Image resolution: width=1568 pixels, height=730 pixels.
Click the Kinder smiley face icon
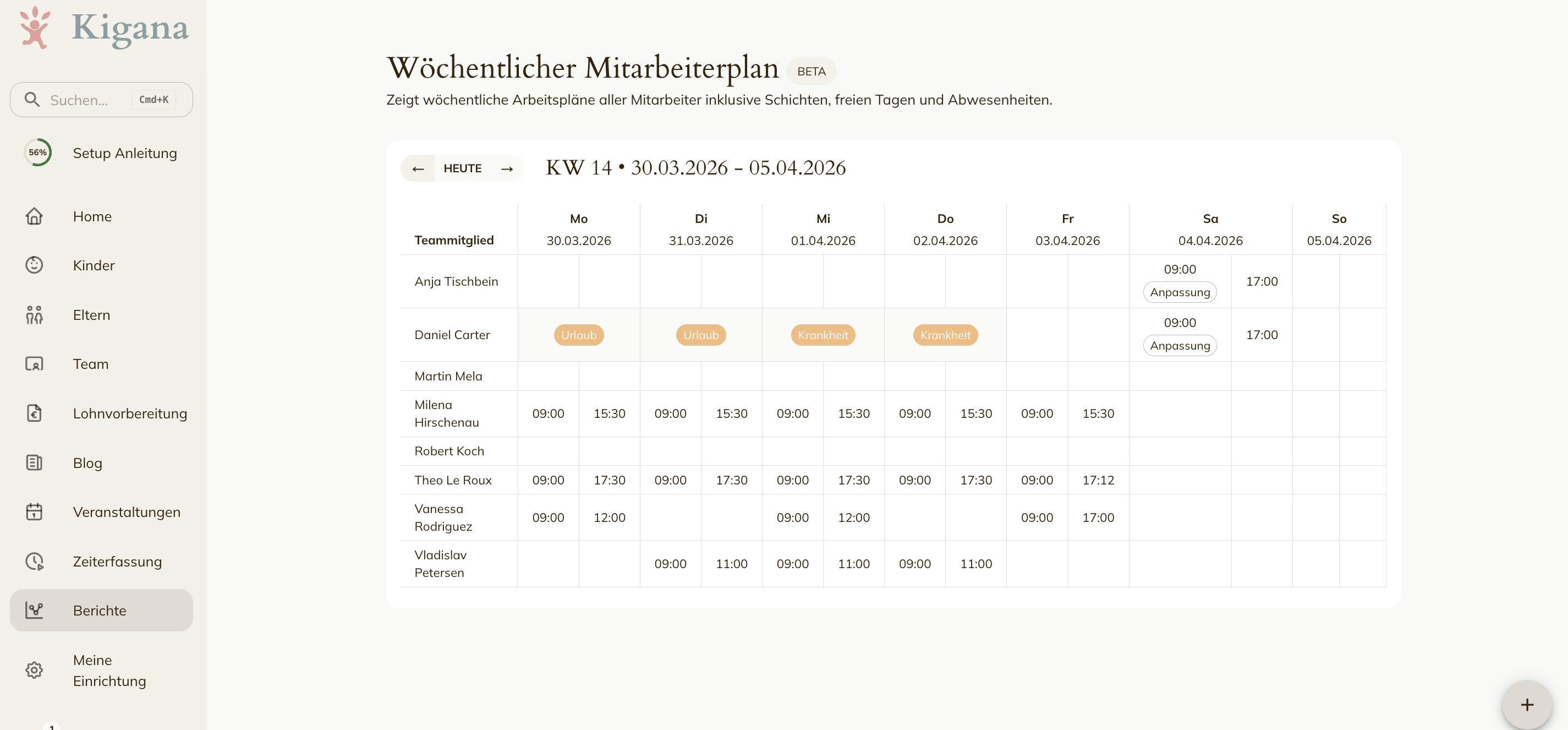click(34, 265)
